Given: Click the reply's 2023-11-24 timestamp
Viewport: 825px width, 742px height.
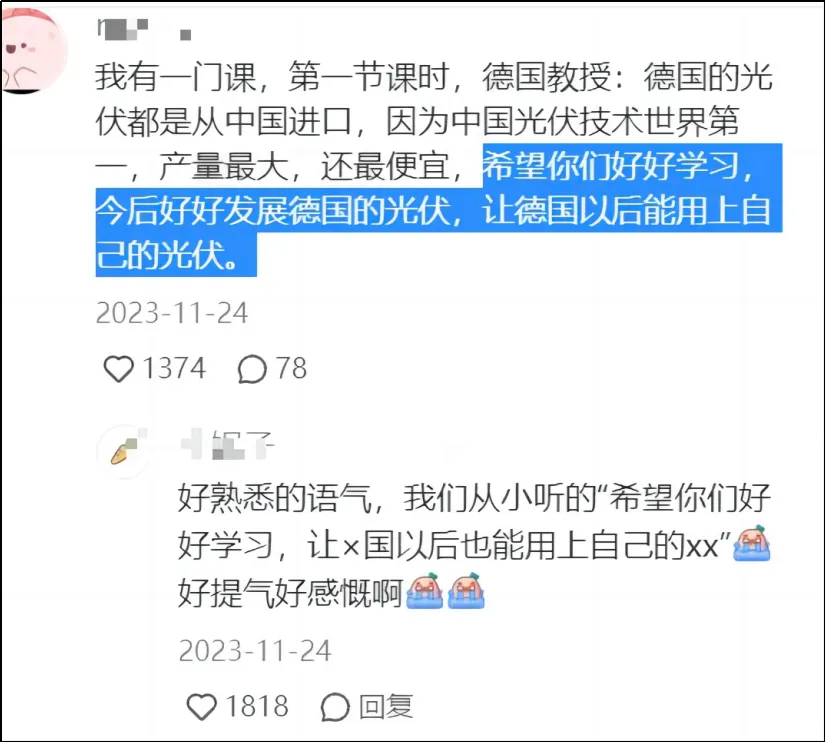Looking at the screenshot, I should point(255,651).
